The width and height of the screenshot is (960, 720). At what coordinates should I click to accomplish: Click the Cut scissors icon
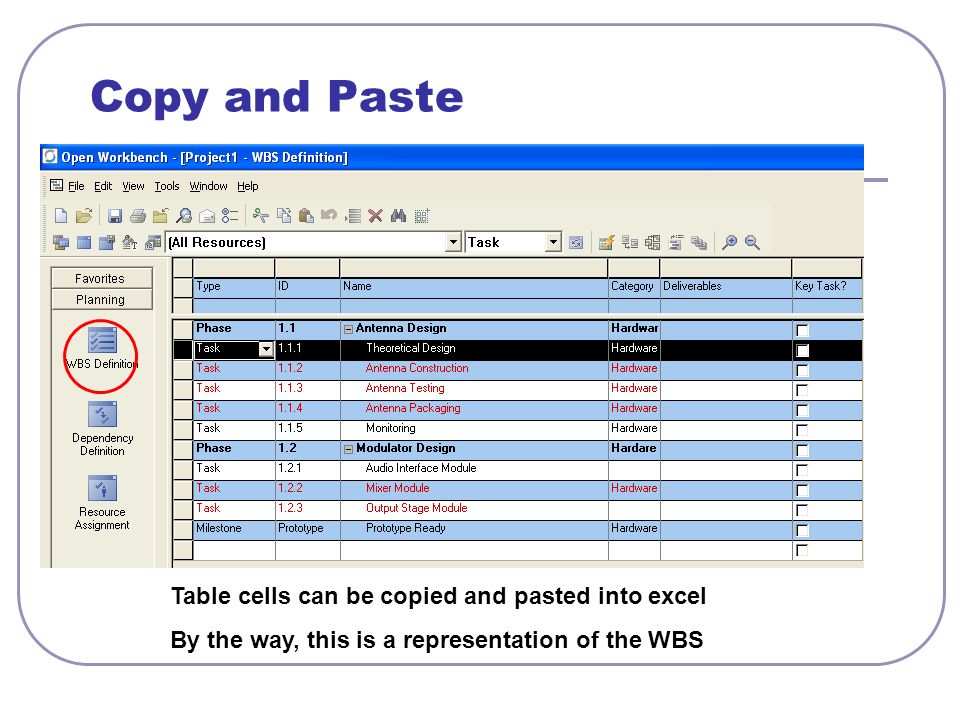point(261,216)
